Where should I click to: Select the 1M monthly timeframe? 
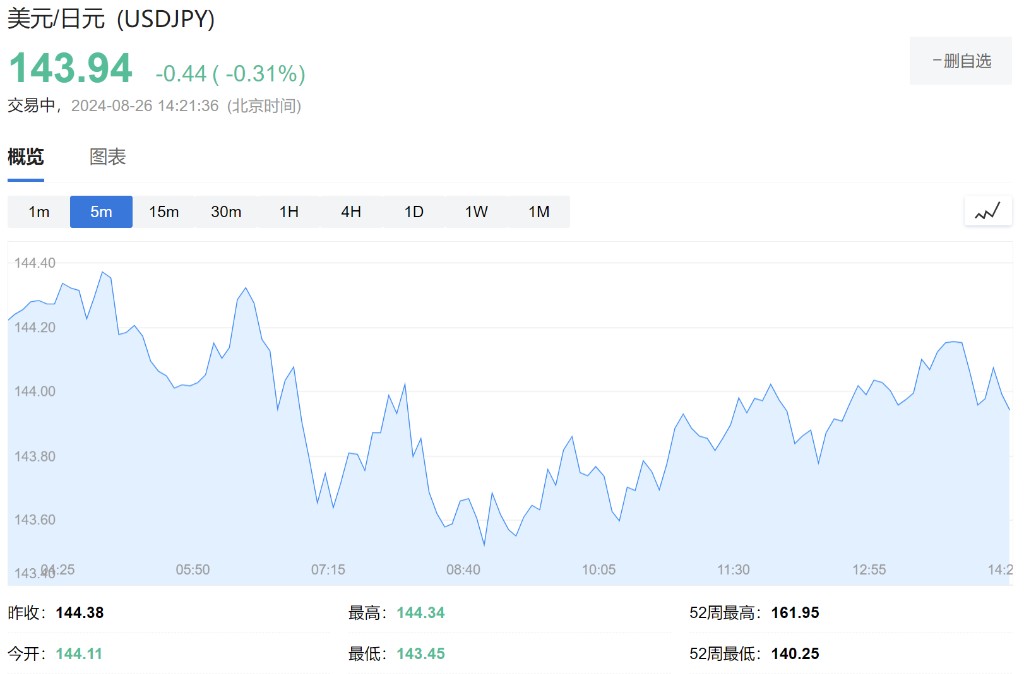(539, 212)
